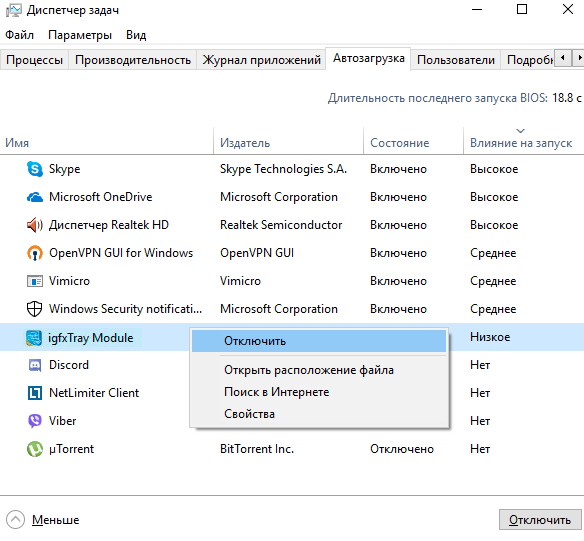Select the Автозагрузка tab

click(368, 58)
